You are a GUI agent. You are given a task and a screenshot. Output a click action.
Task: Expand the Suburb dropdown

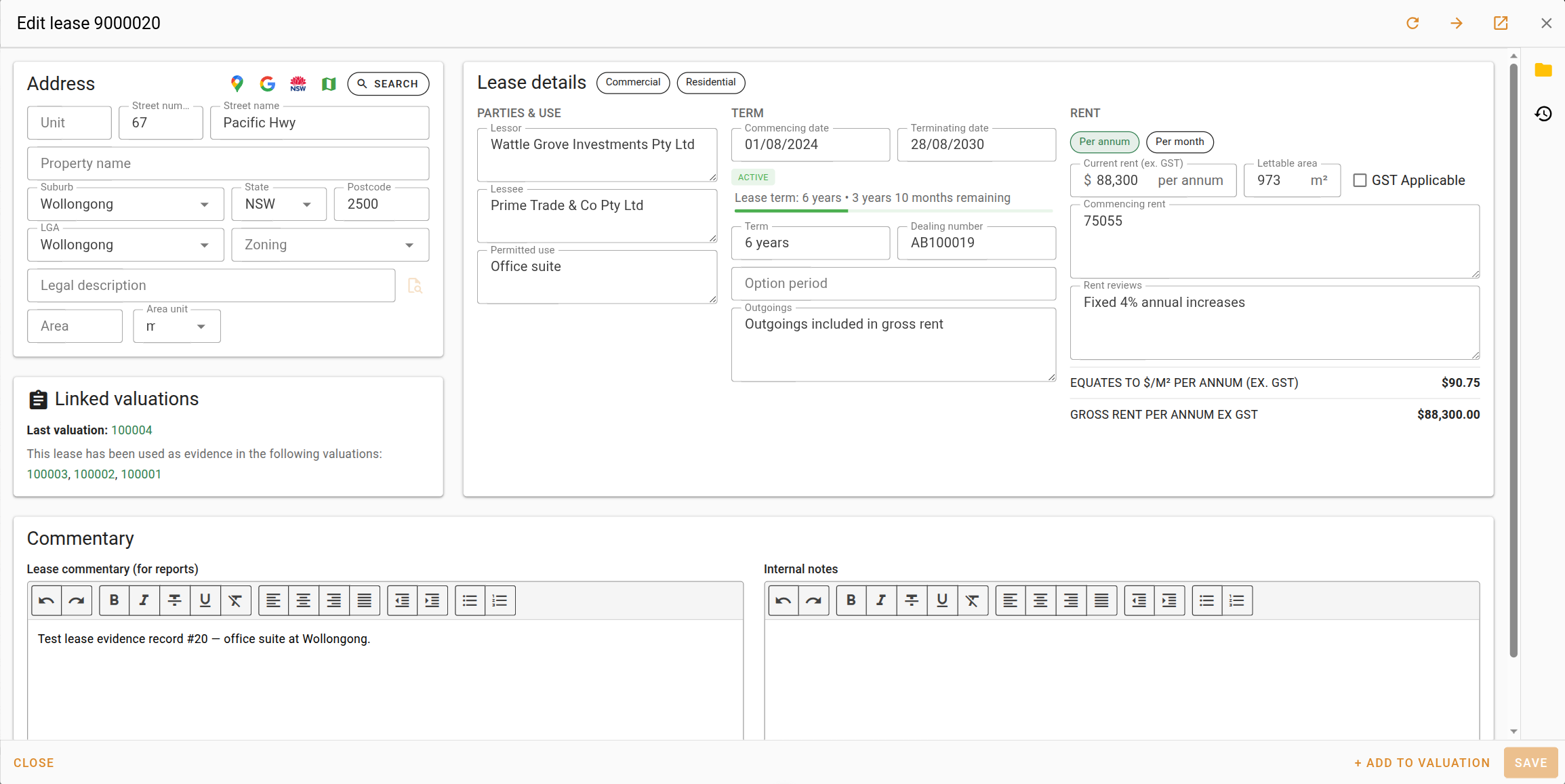point(125,204)
